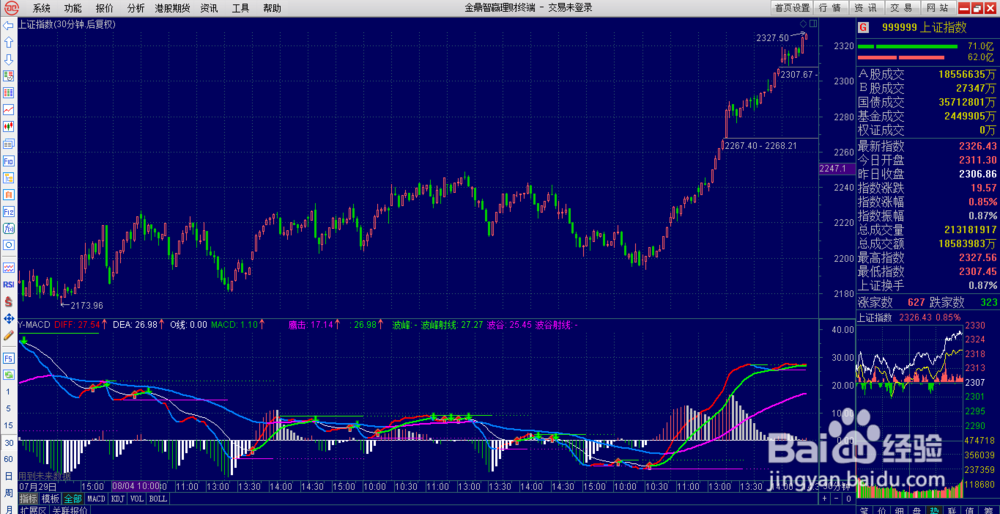
Task: Click the 行情 button in top right
Action: [830, 8]
